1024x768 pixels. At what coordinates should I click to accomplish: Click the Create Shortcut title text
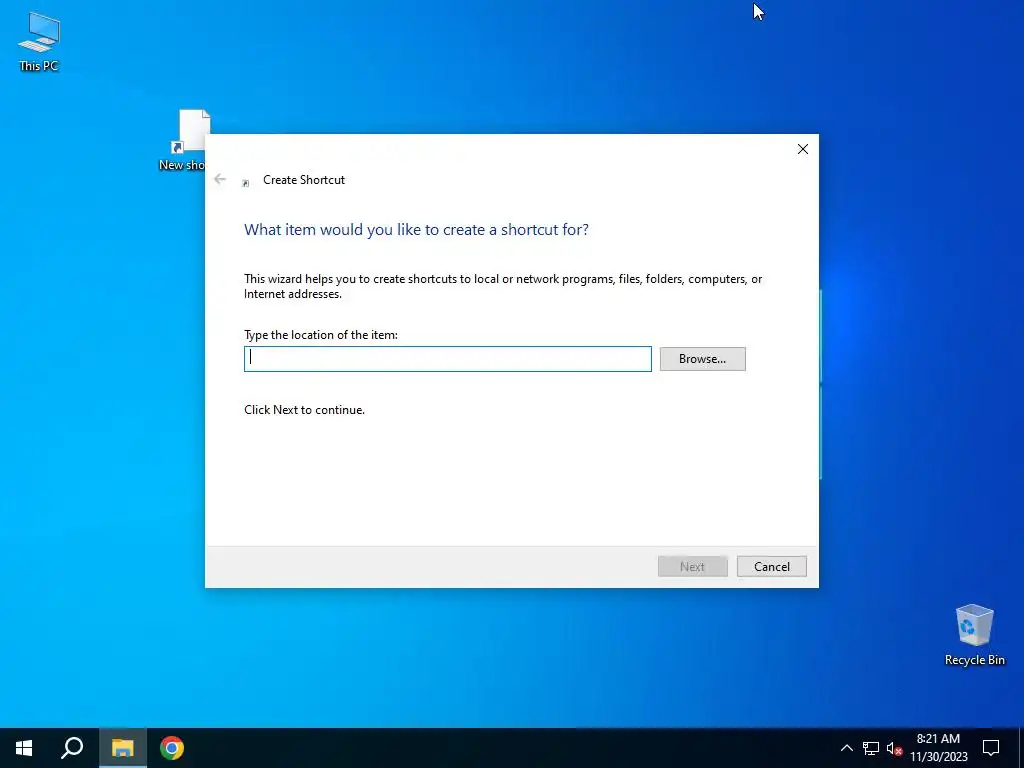(x=304, y=180)
